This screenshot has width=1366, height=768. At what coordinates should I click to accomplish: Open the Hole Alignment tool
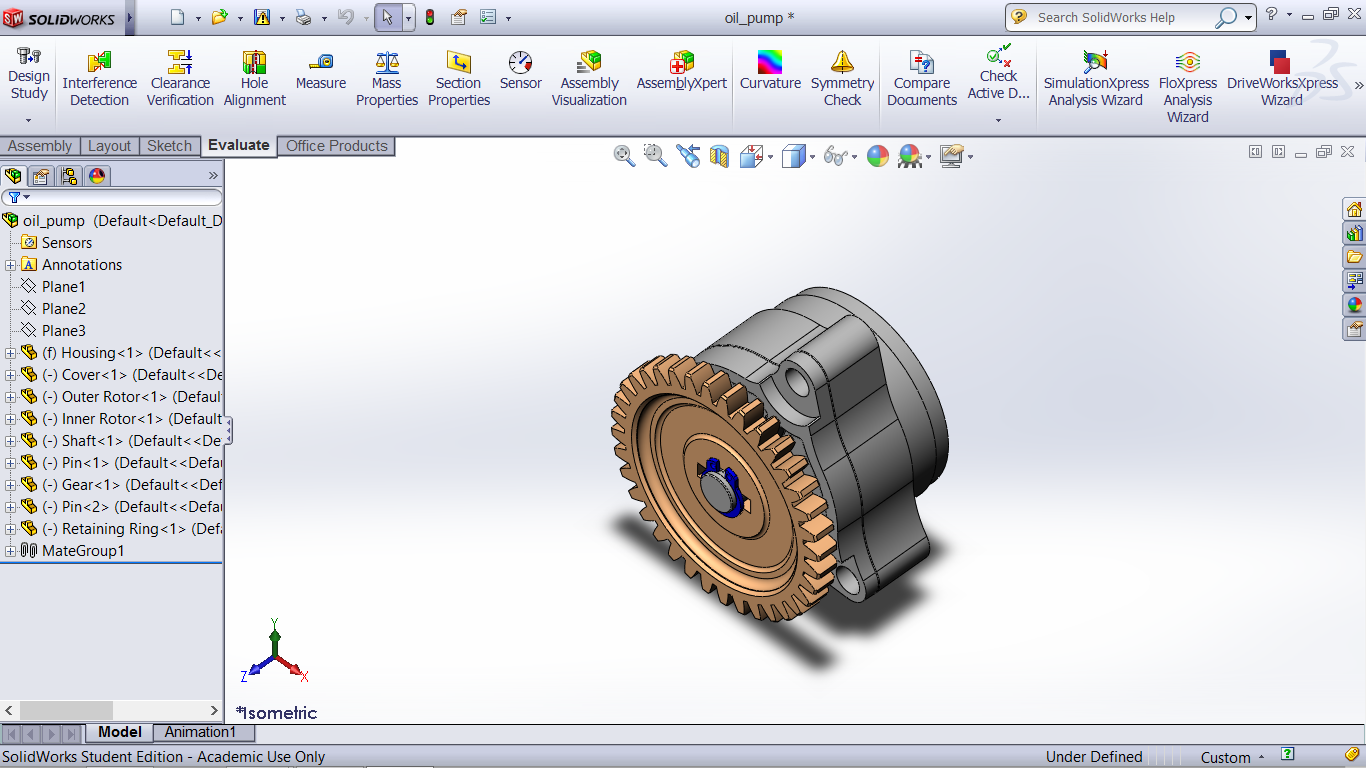click(254, 78)
